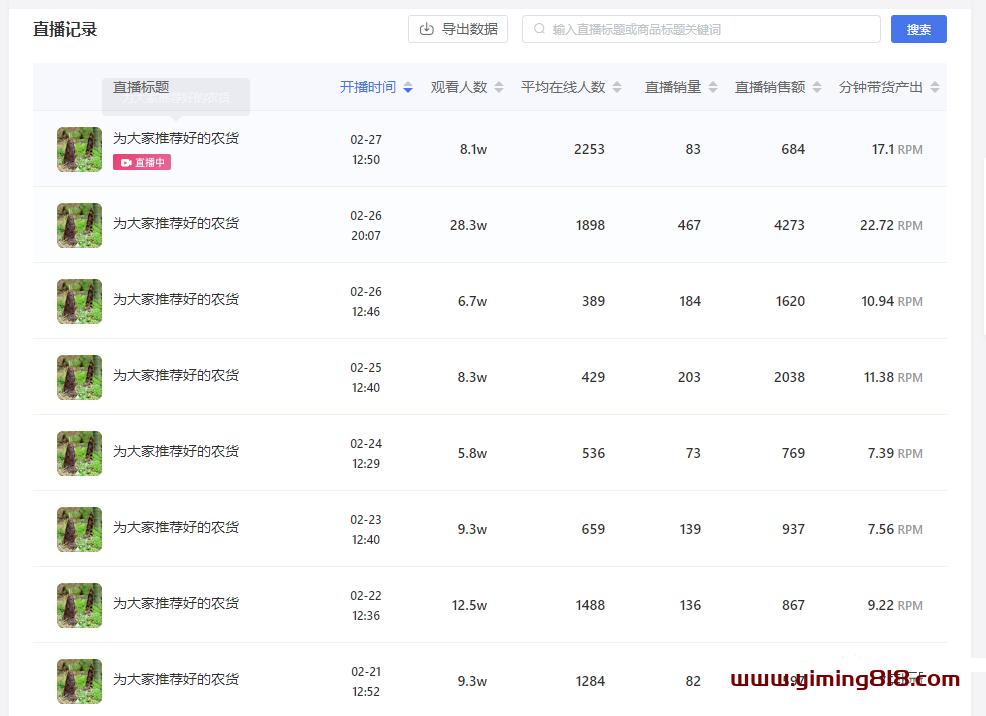Open thumbnail of the 02-22 12:36 livestream
Viewport: 986px width, 716px height.
(x=79, y=605)
